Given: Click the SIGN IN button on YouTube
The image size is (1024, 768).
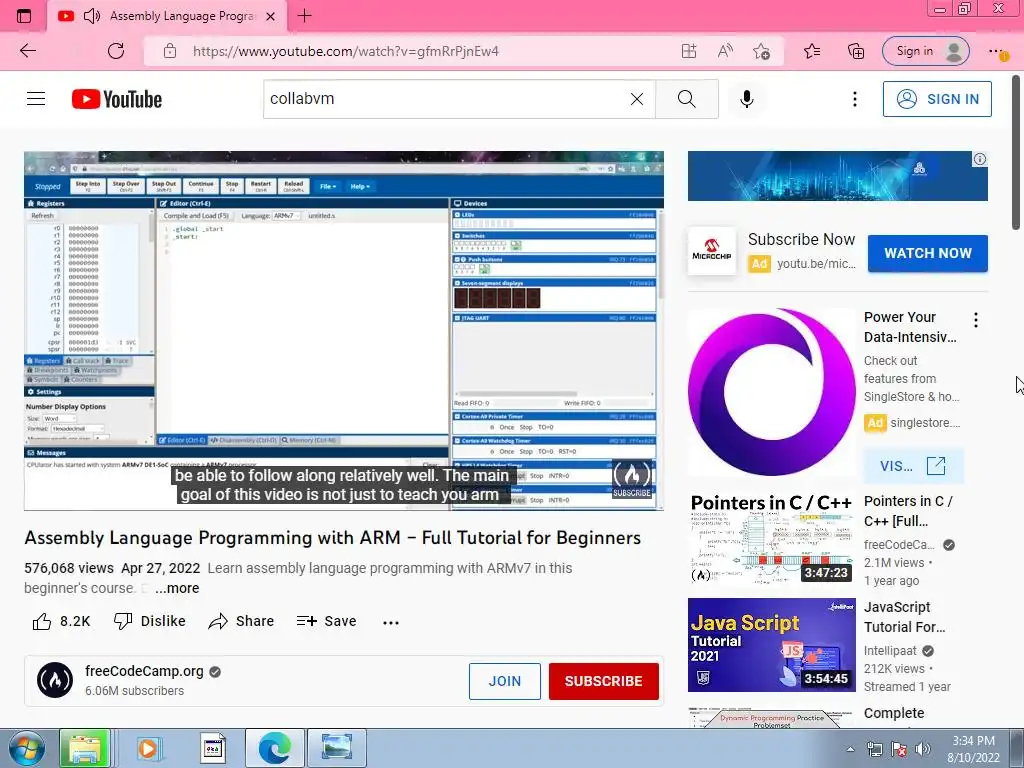Looking at the screenshot, I should (937, 99).
